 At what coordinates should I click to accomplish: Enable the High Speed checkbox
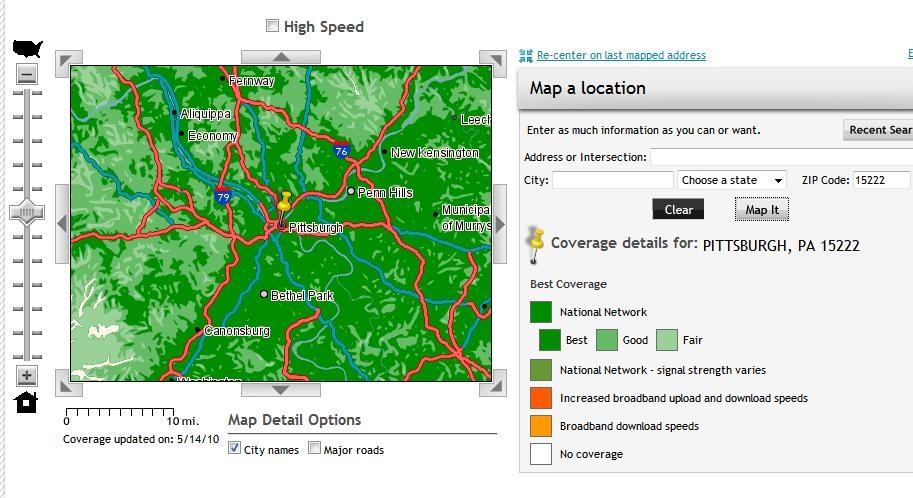(272, 27)
